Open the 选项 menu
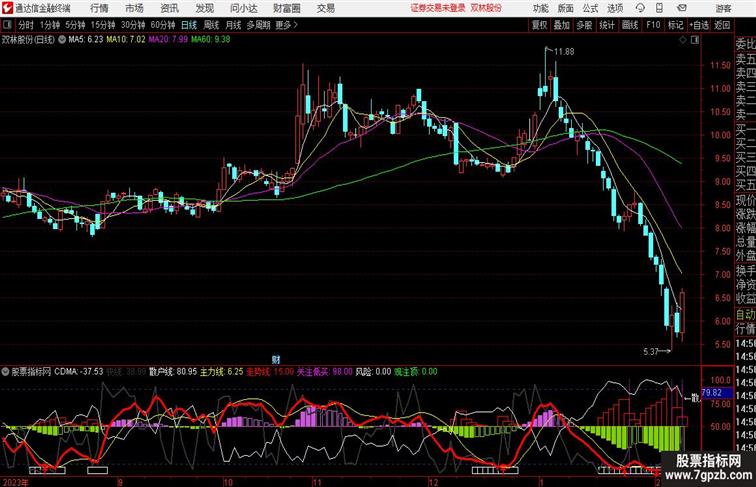Screen dimensions: 756x487 615,8
